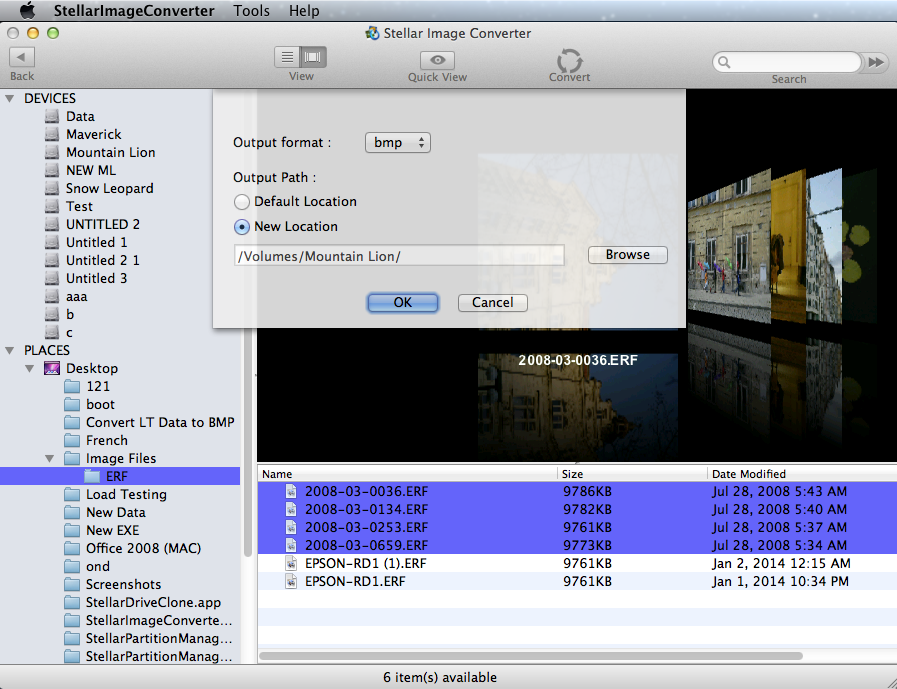This screenshot has width=897, height=689.
Task: Open the New EXE folder icon
Action: click(72, 530)
